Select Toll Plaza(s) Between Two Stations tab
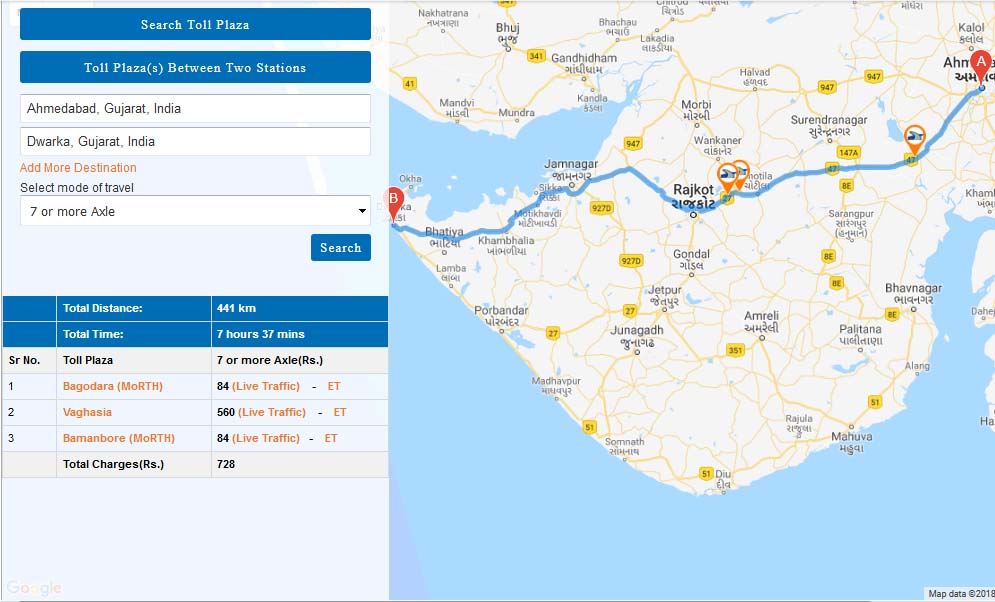 click(195, 68)
